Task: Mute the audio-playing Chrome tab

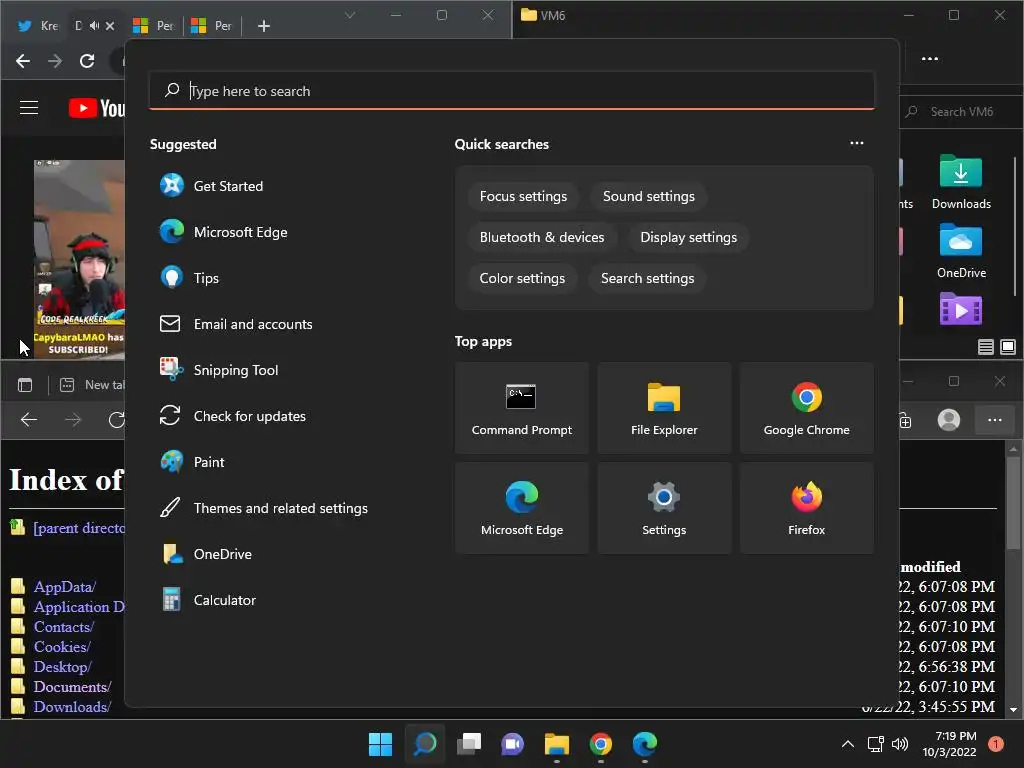Action: point(94,25)
